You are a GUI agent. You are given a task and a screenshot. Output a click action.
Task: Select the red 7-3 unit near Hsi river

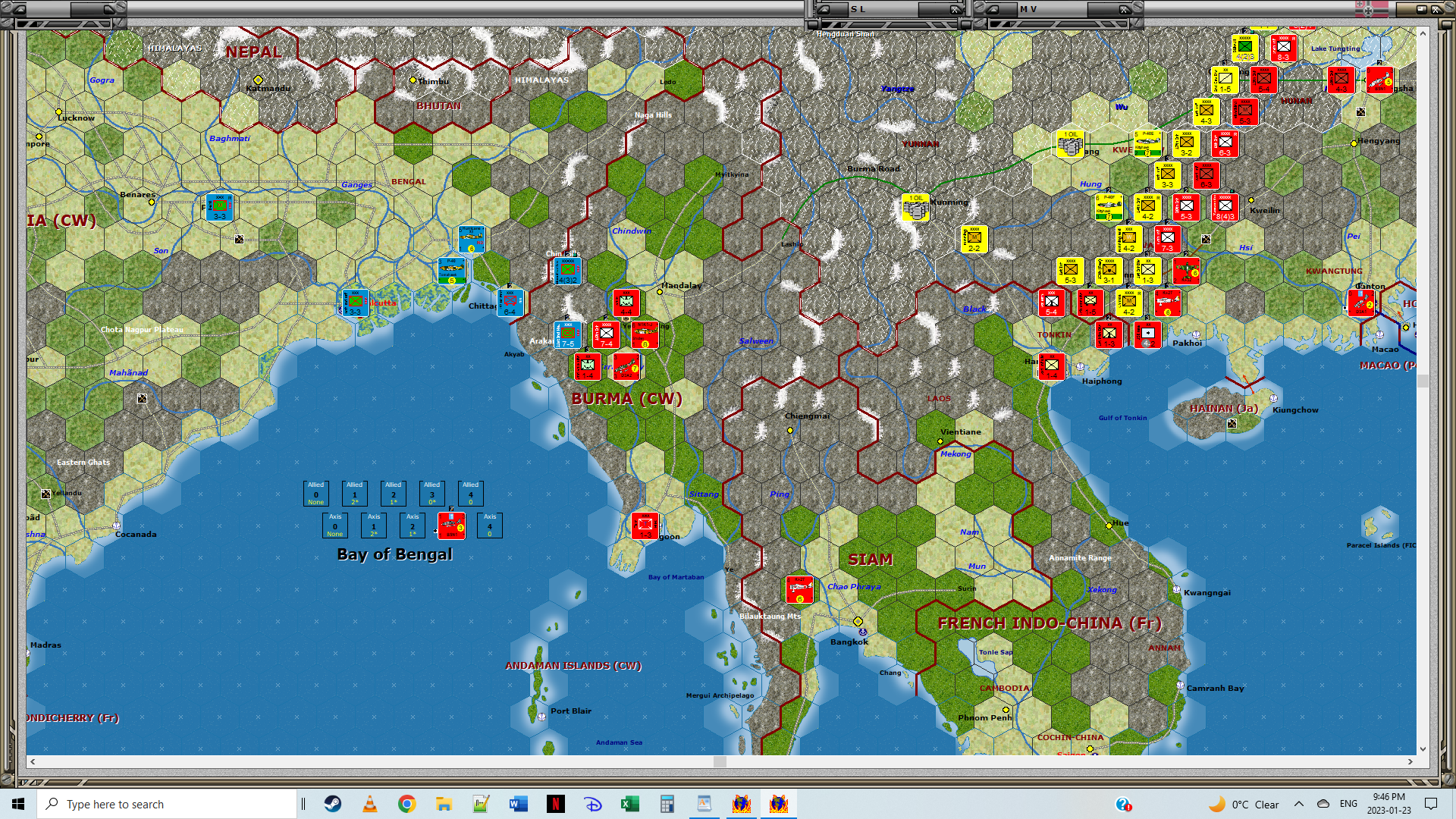click(1167, 239)
